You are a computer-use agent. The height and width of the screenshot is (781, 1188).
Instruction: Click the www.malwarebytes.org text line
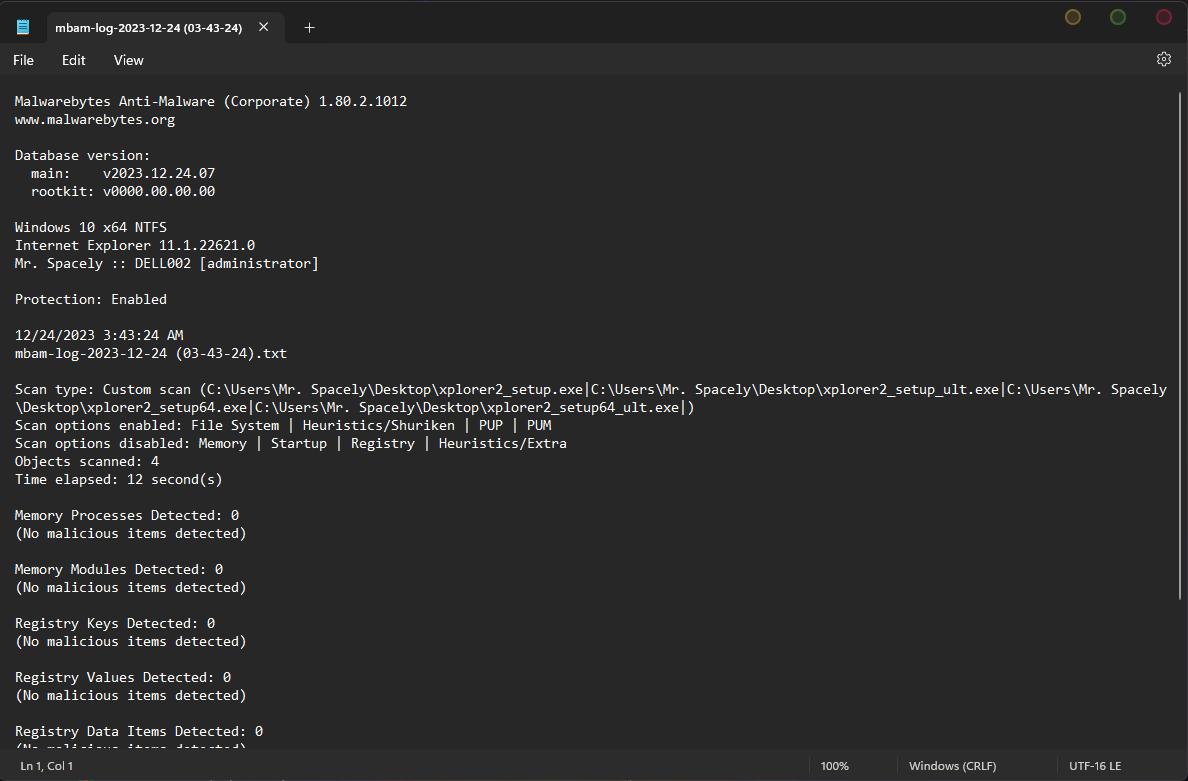point(95,120)
